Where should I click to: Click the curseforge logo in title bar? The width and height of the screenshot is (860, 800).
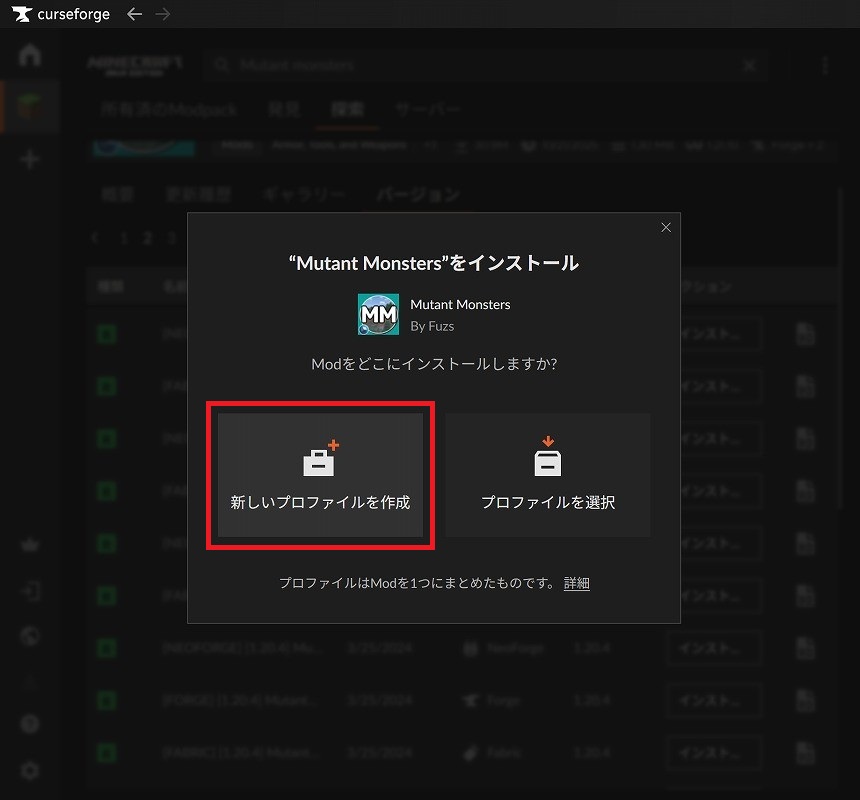(x=62, y=14)
